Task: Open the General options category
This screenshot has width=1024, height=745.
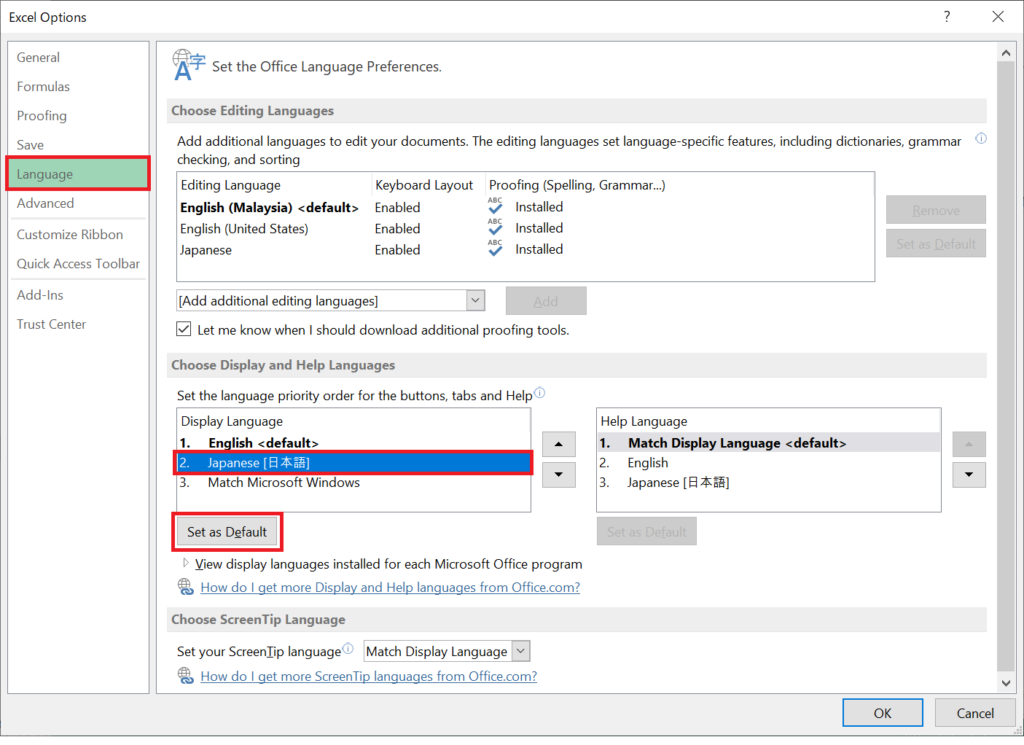Action: (78, 57)
